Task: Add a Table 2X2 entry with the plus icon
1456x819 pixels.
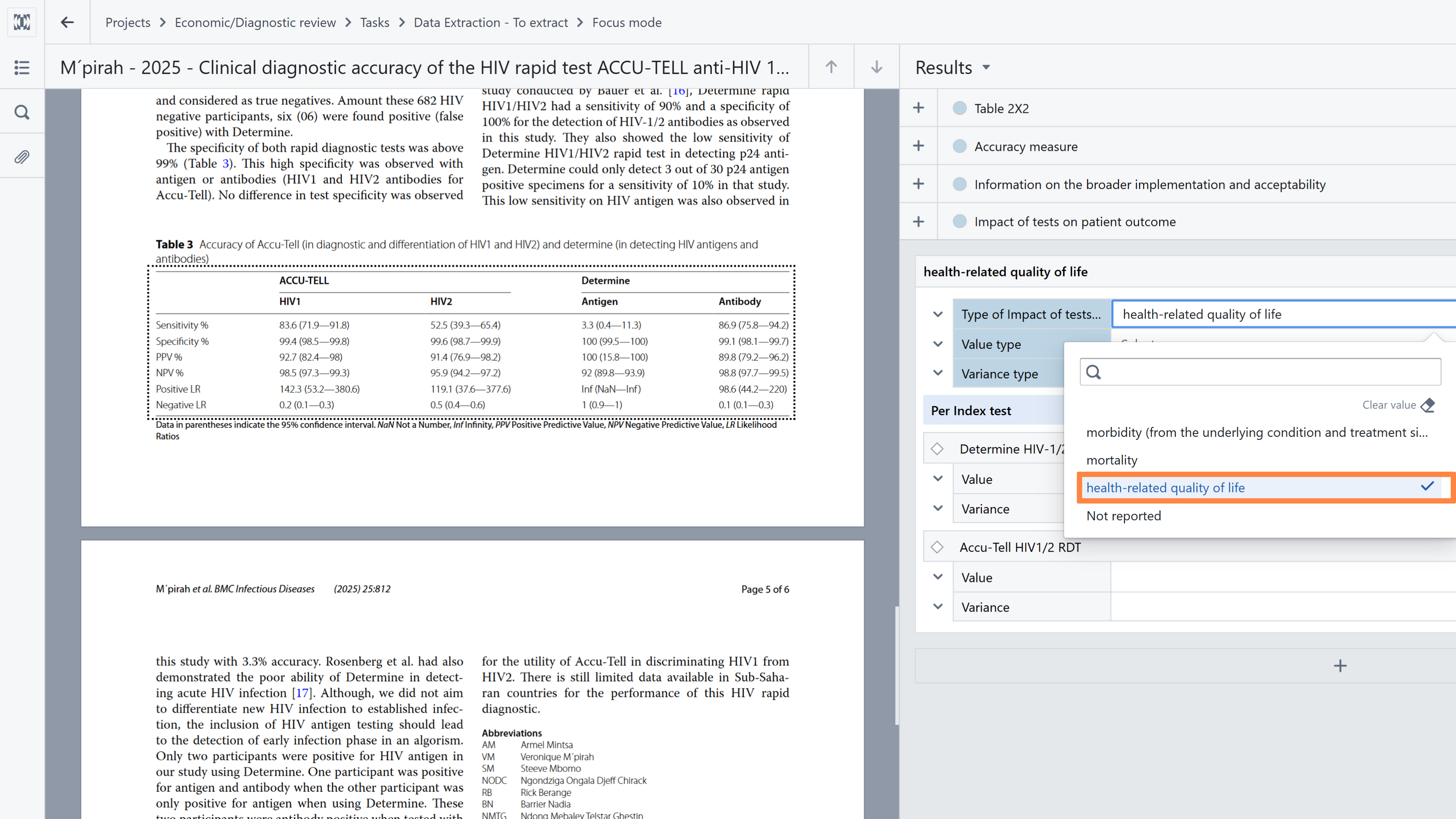Action: tap(918, 107)
